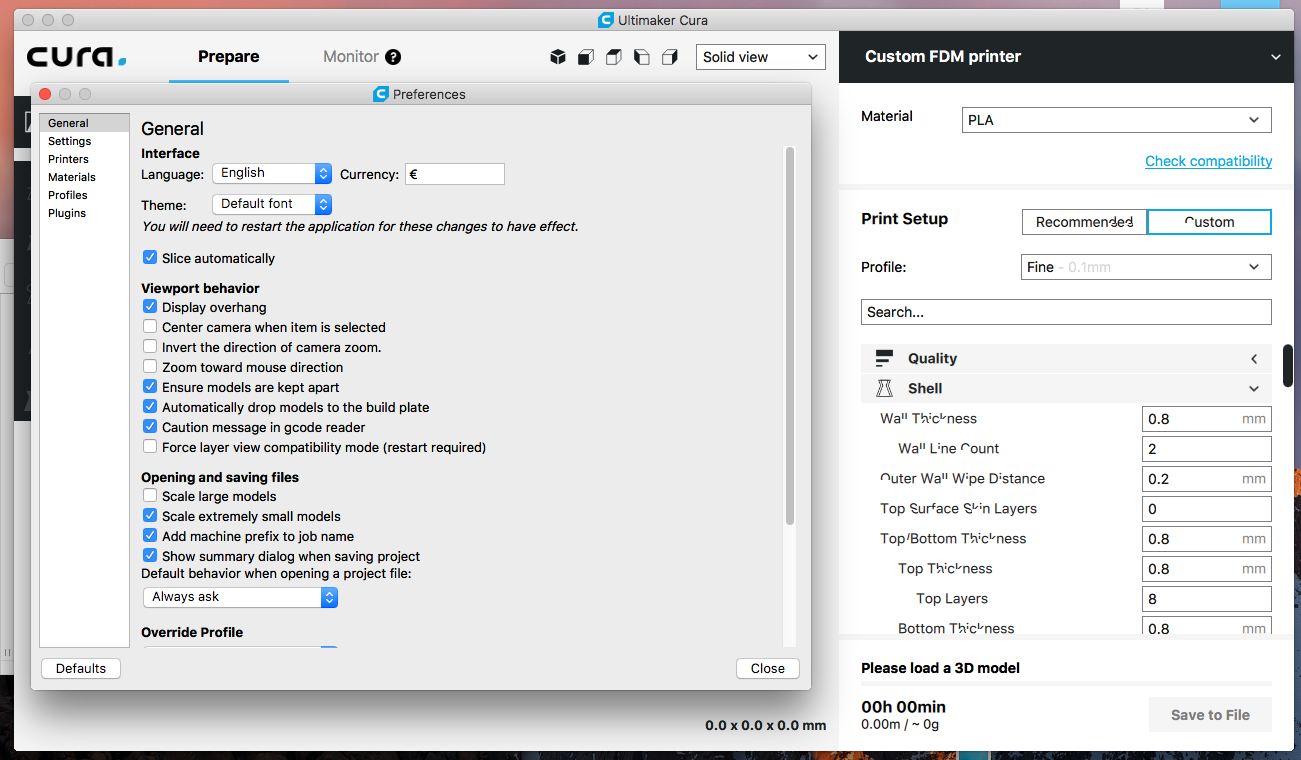Click the Top/Bottom Thickness value field
Viewport: 1301px width, 760px height.
point(1206,539)
